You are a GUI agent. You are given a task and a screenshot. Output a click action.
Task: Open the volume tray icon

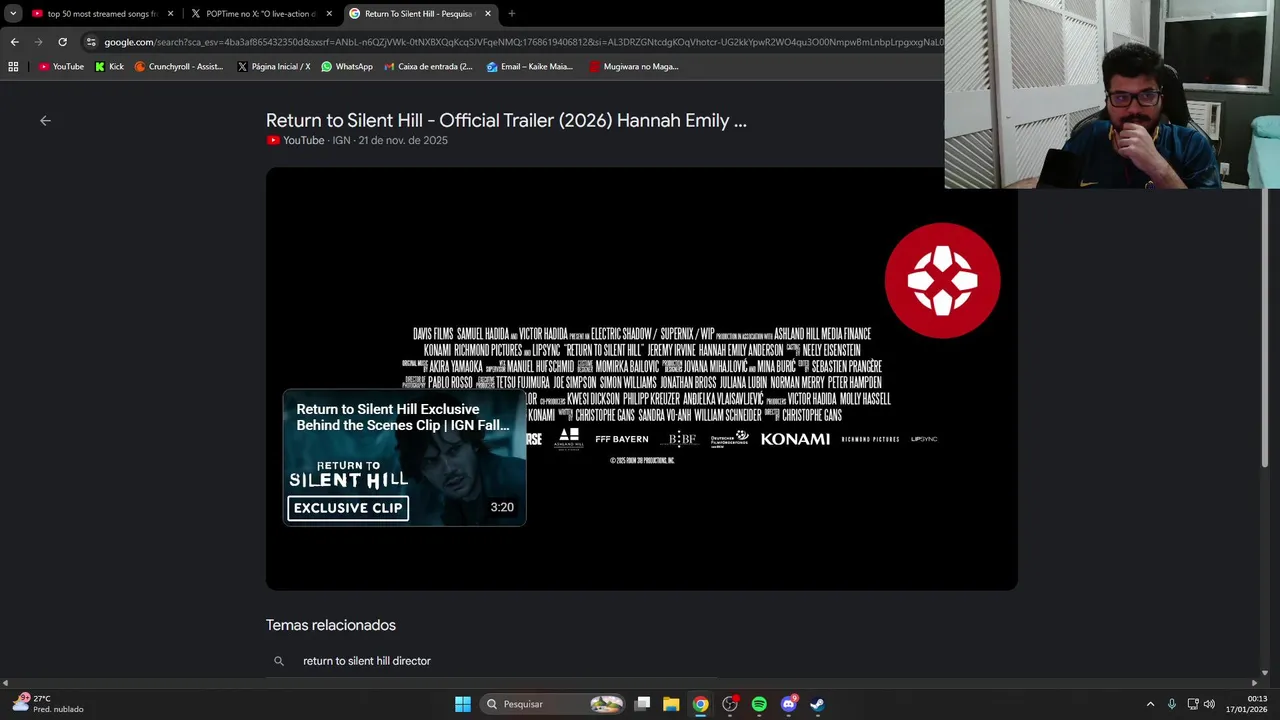(1209, 704)
